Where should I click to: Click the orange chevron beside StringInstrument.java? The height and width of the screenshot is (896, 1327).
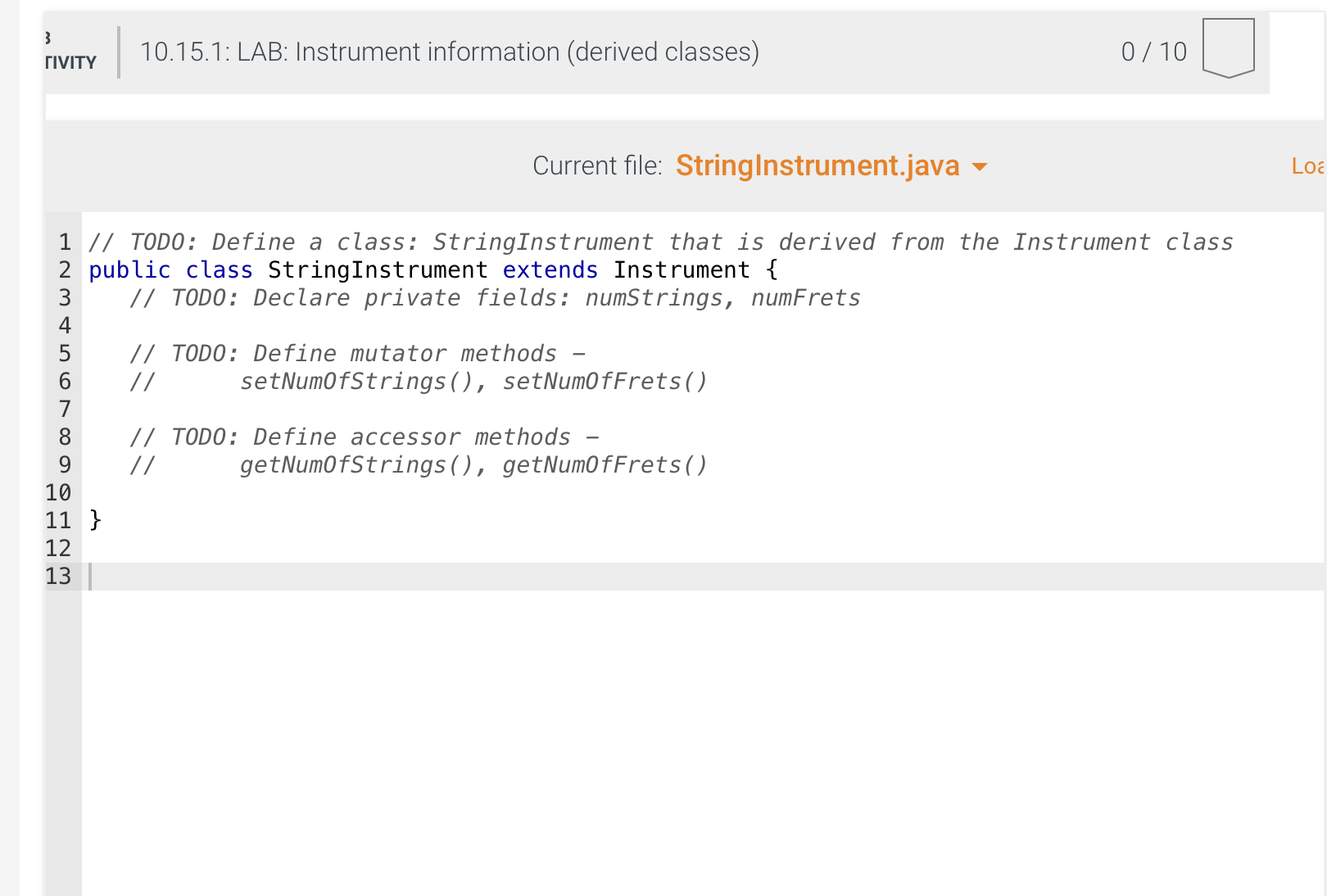981,166
